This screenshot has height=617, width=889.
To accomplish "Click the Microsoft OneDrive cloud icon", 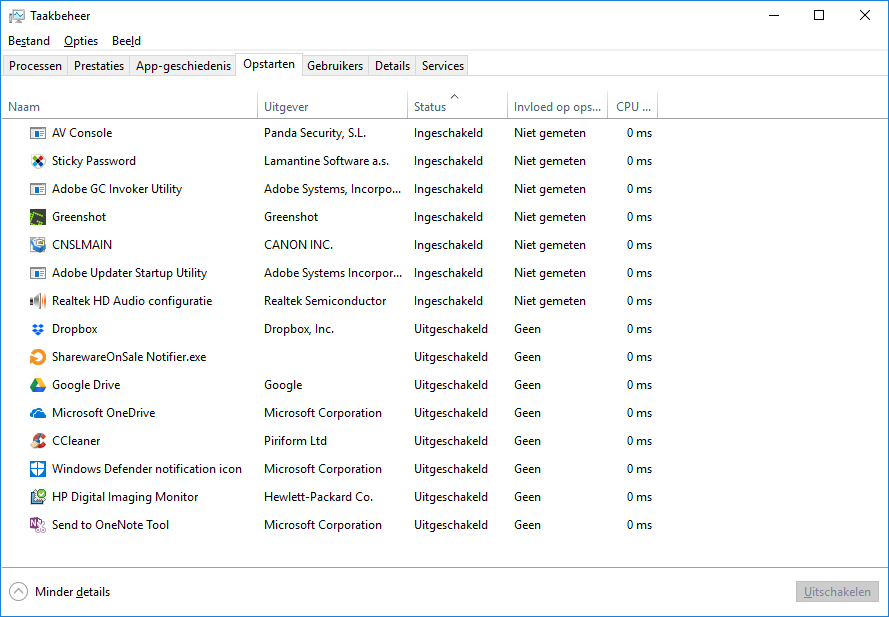I will click(38, 413).
